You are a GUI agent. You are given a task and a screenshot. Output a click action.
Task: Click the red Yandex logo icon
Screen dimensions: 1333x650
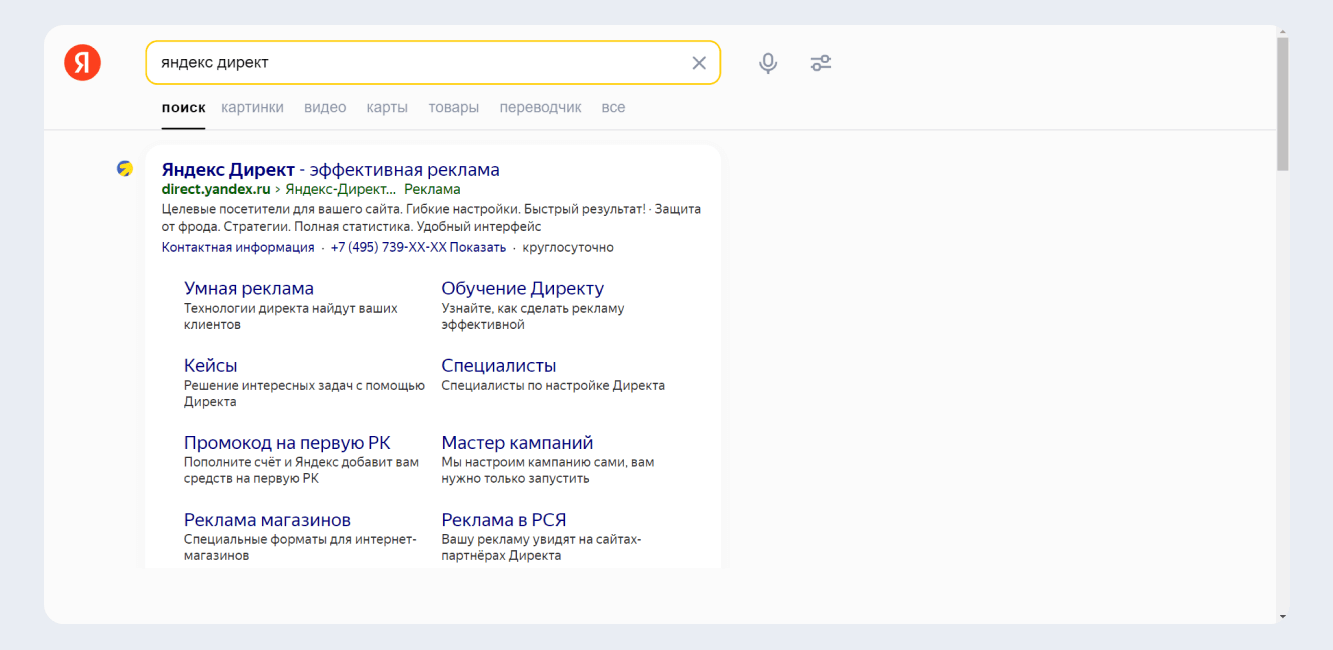(83, 63)
